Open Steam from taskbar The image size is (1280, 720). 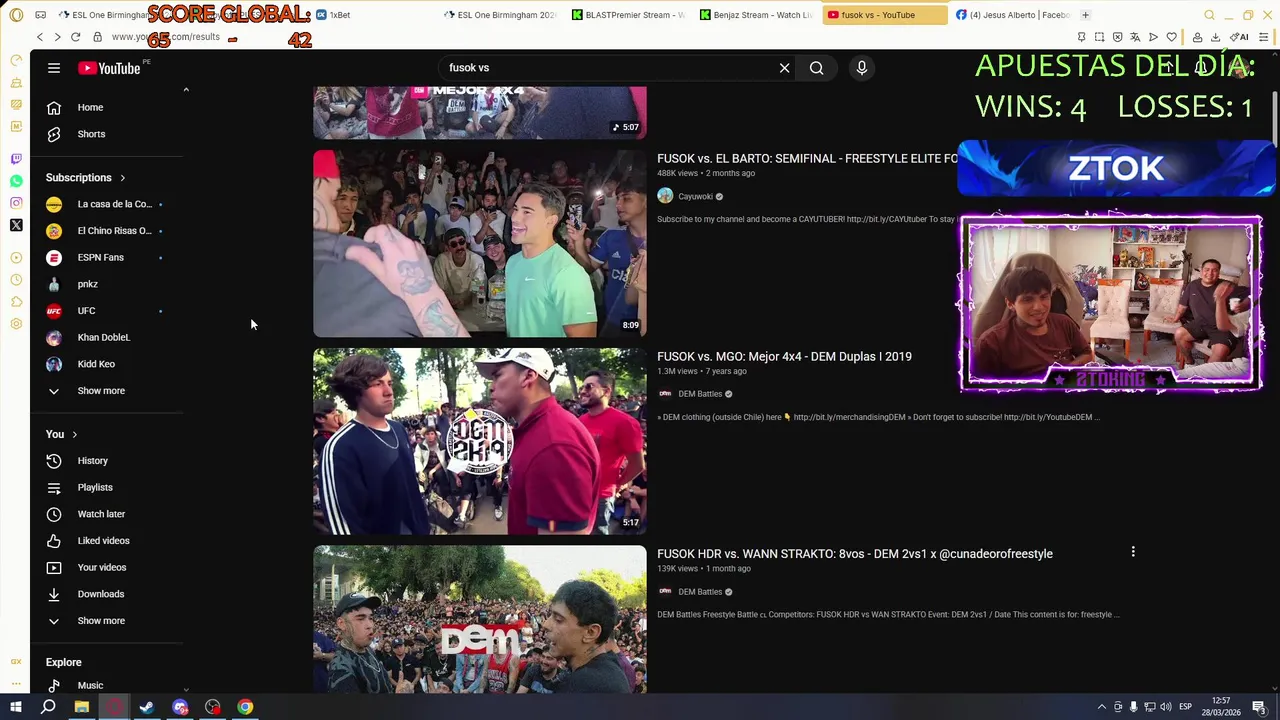pos(147,707)
